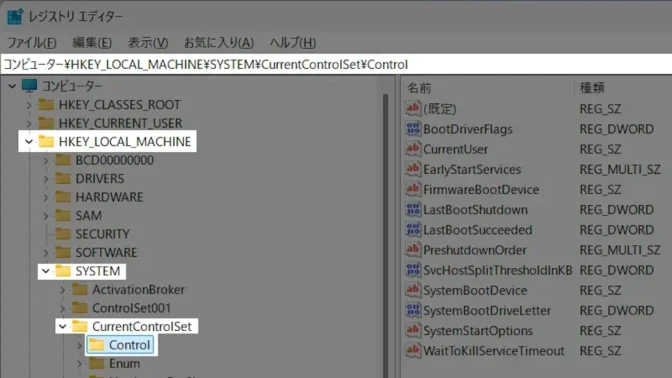Select the SAM folder icon
Image resolution: width=672 pixels, height=378 pixels.
click(63, 215)
